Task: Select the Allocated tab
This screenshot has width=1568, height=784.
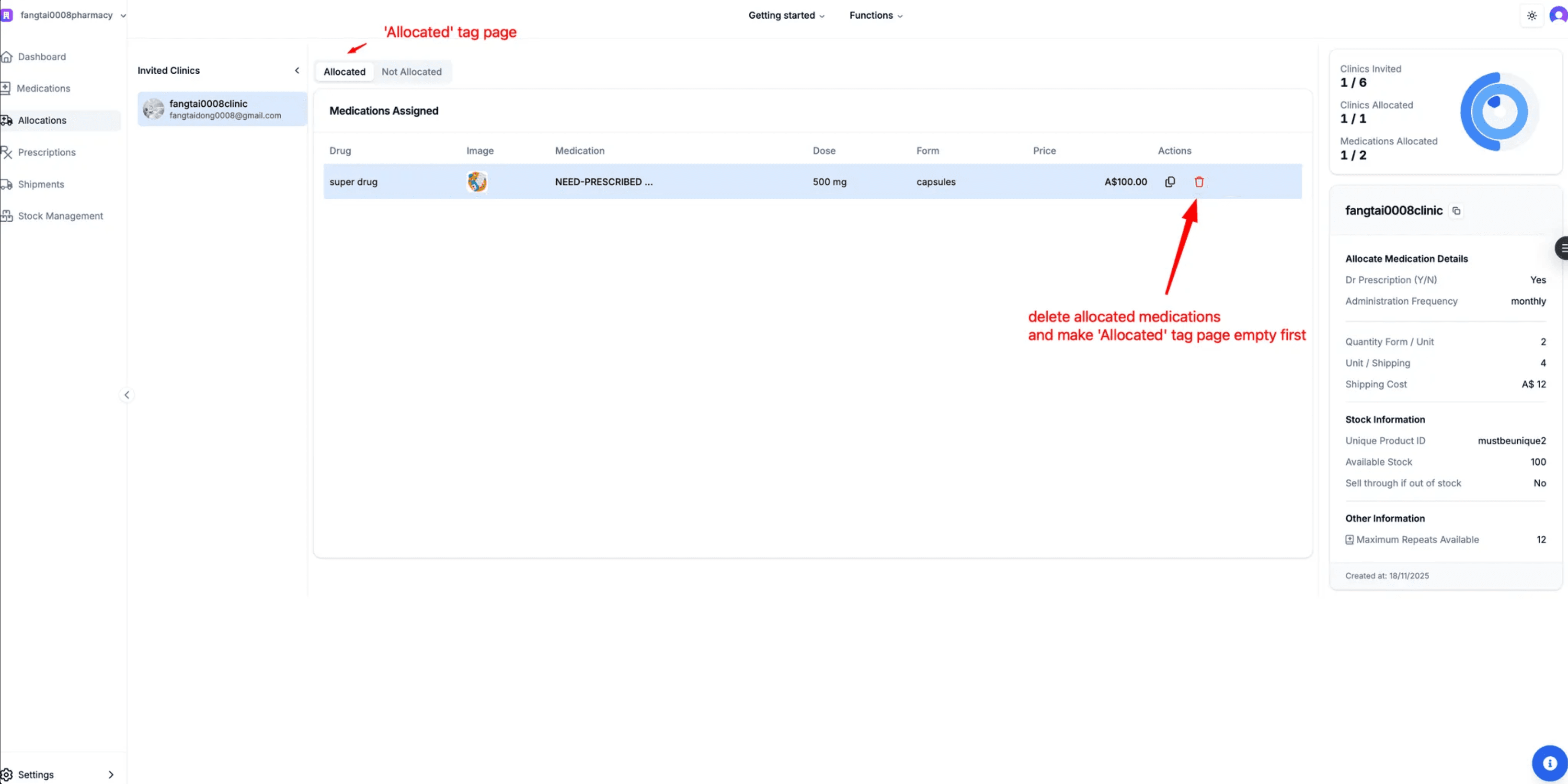Action: [344, 71]
